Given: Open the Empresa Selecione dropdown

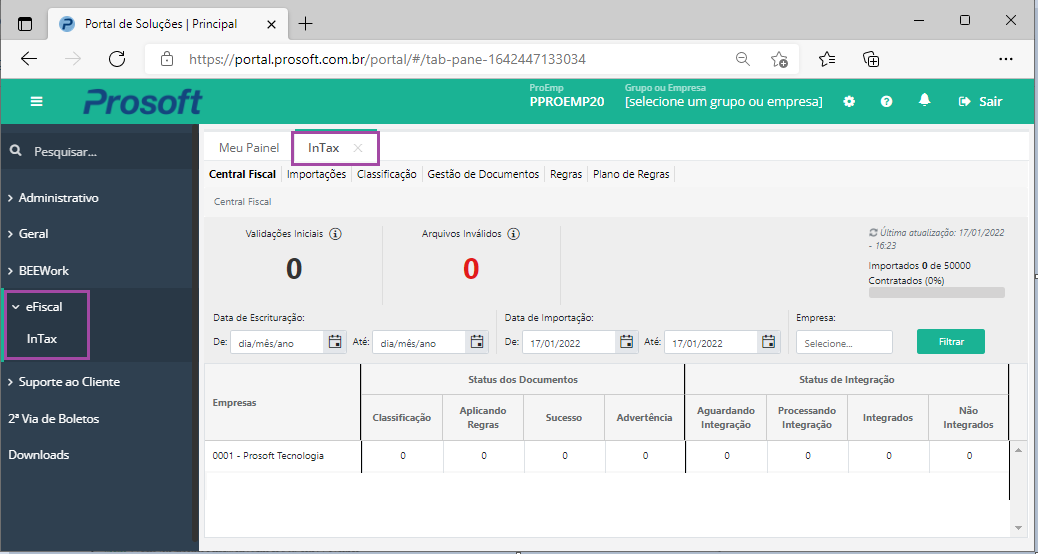Looking at the screenshot, I should click(x=845, y=342).
